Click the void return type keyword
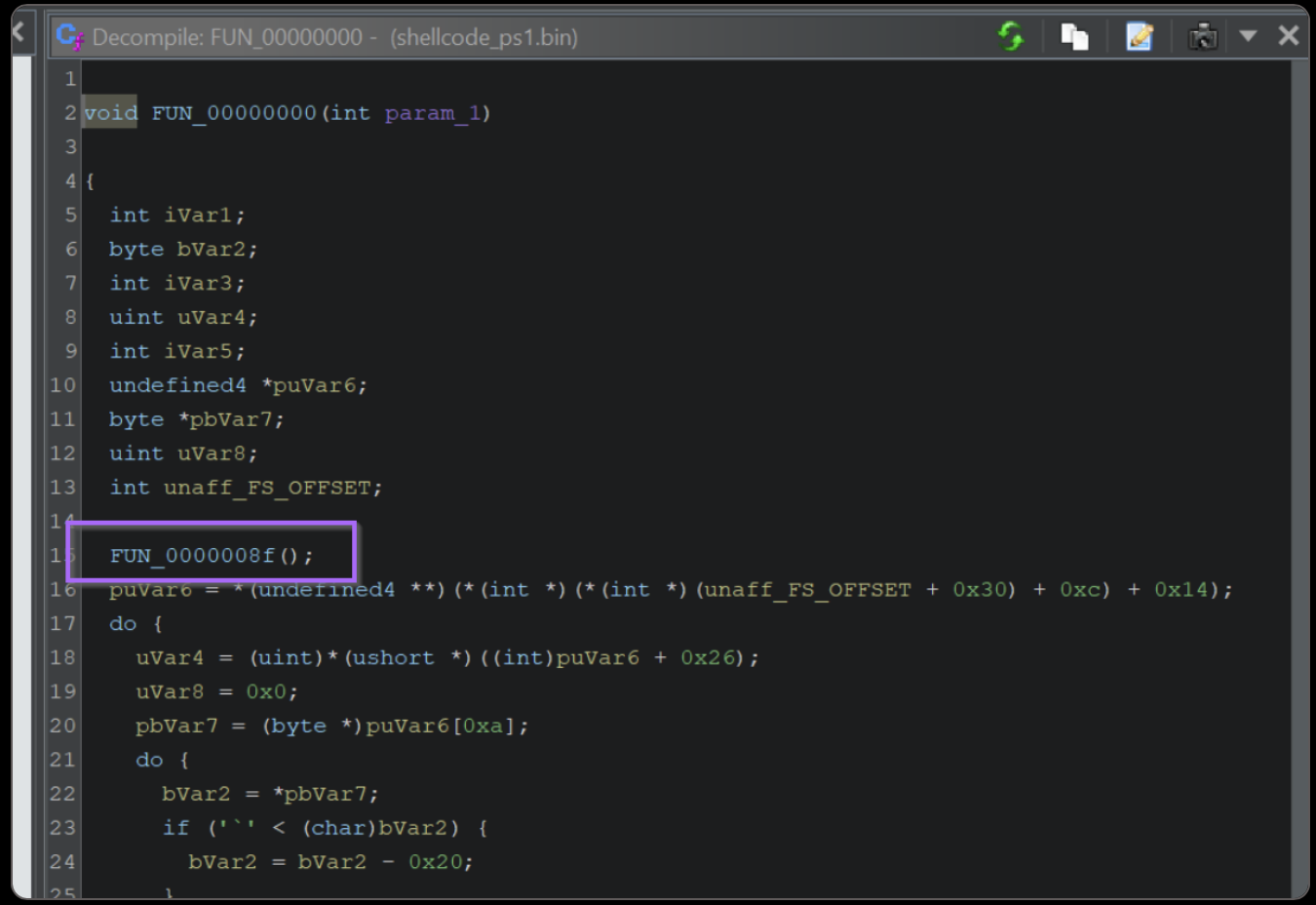Screen dimensions: 1316x905 [x=110, y=113]
